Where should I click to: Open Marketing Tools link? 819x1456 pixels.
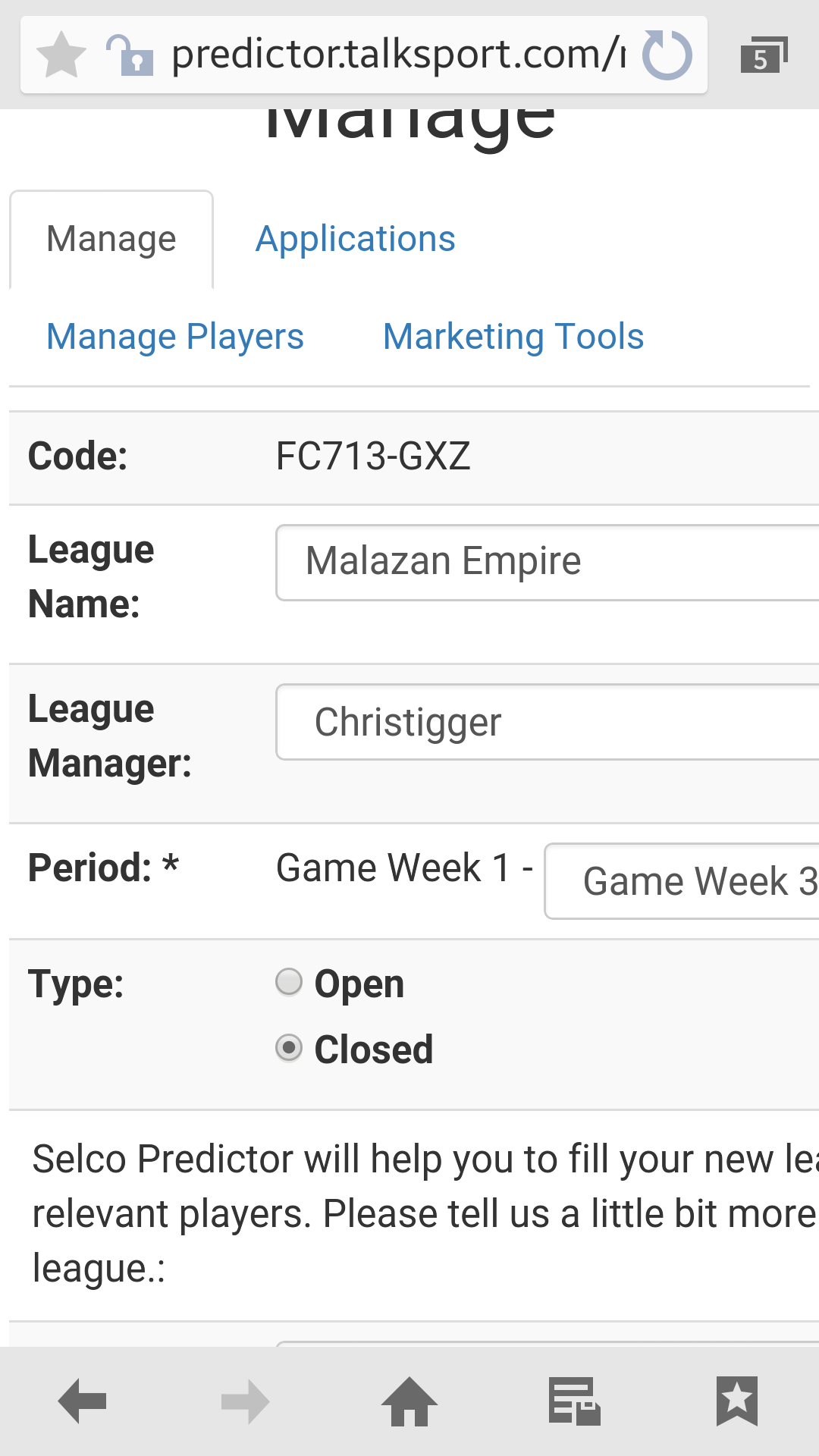tap(513, 337)
